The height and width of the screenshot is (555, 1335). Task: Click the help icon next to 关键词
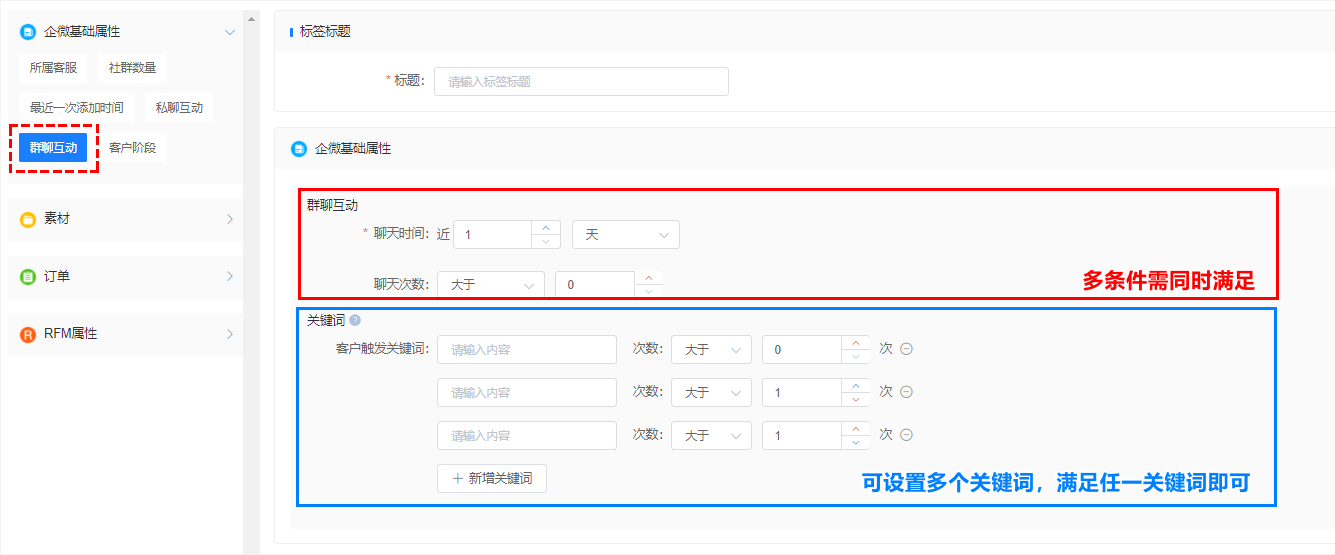click(355, 321)
